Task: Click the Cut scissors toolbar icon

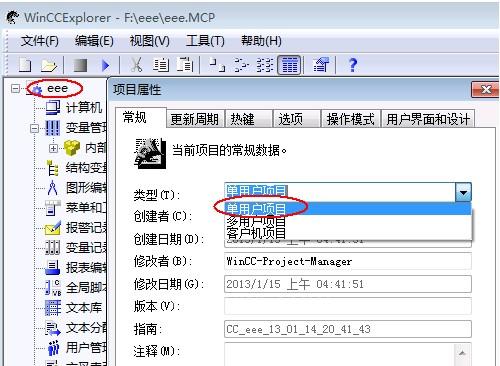Action: (136, 65)
